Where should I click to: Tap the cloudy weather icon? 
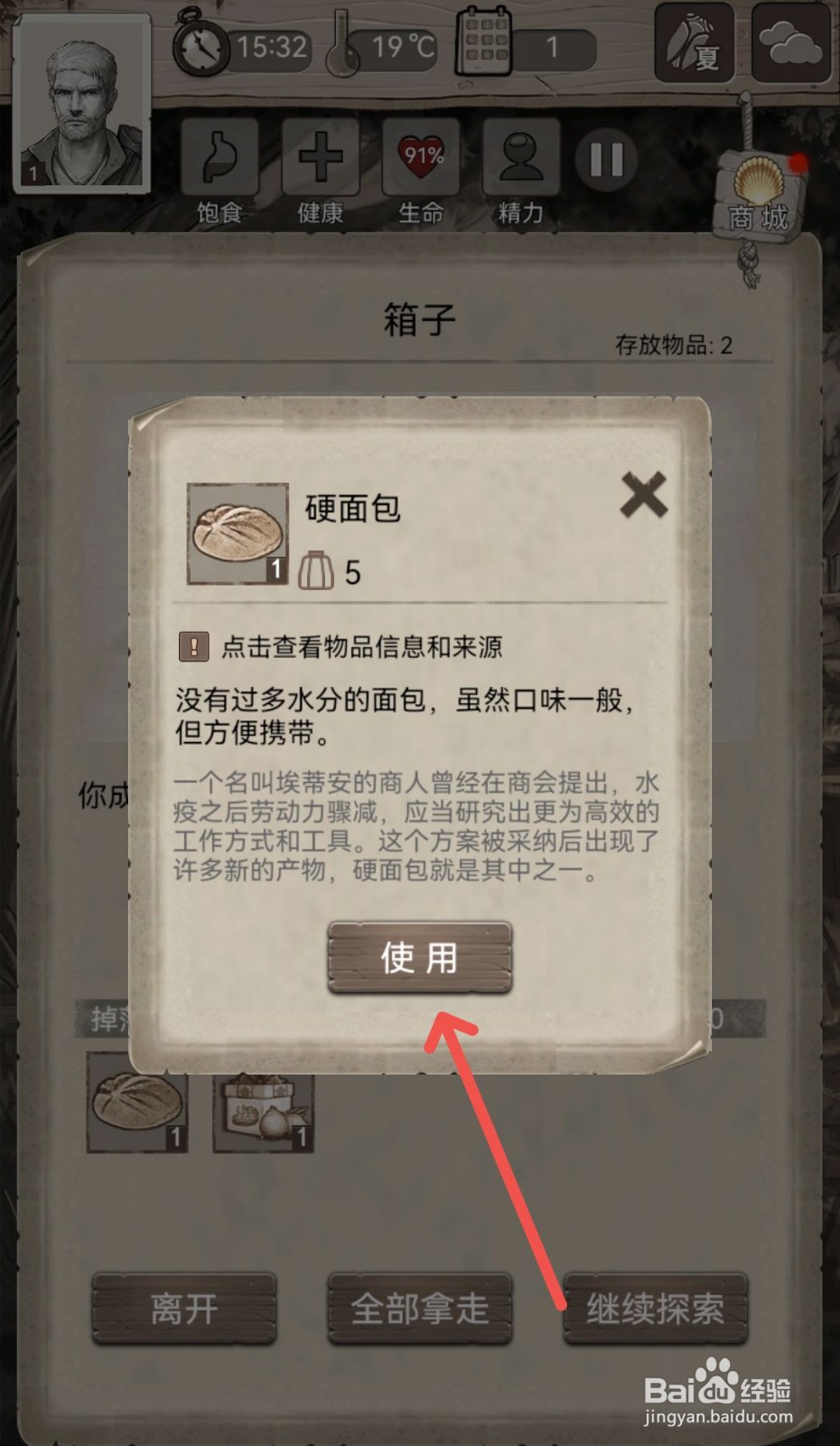point(791,42)
